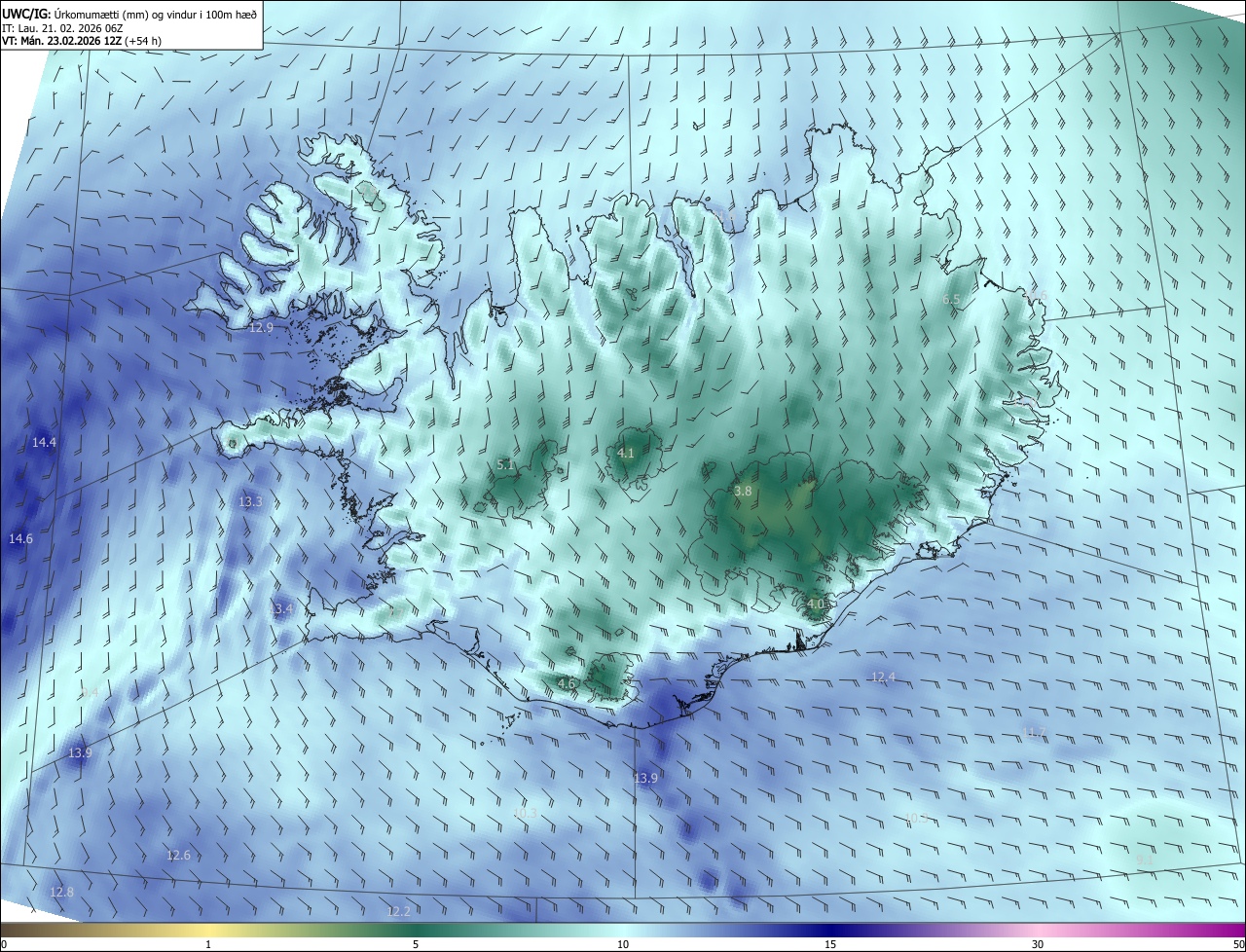The width and height of the screenshot is (1246, 952).
Task: Click the 1 tick on the color scale
Action: pos(208,944)
